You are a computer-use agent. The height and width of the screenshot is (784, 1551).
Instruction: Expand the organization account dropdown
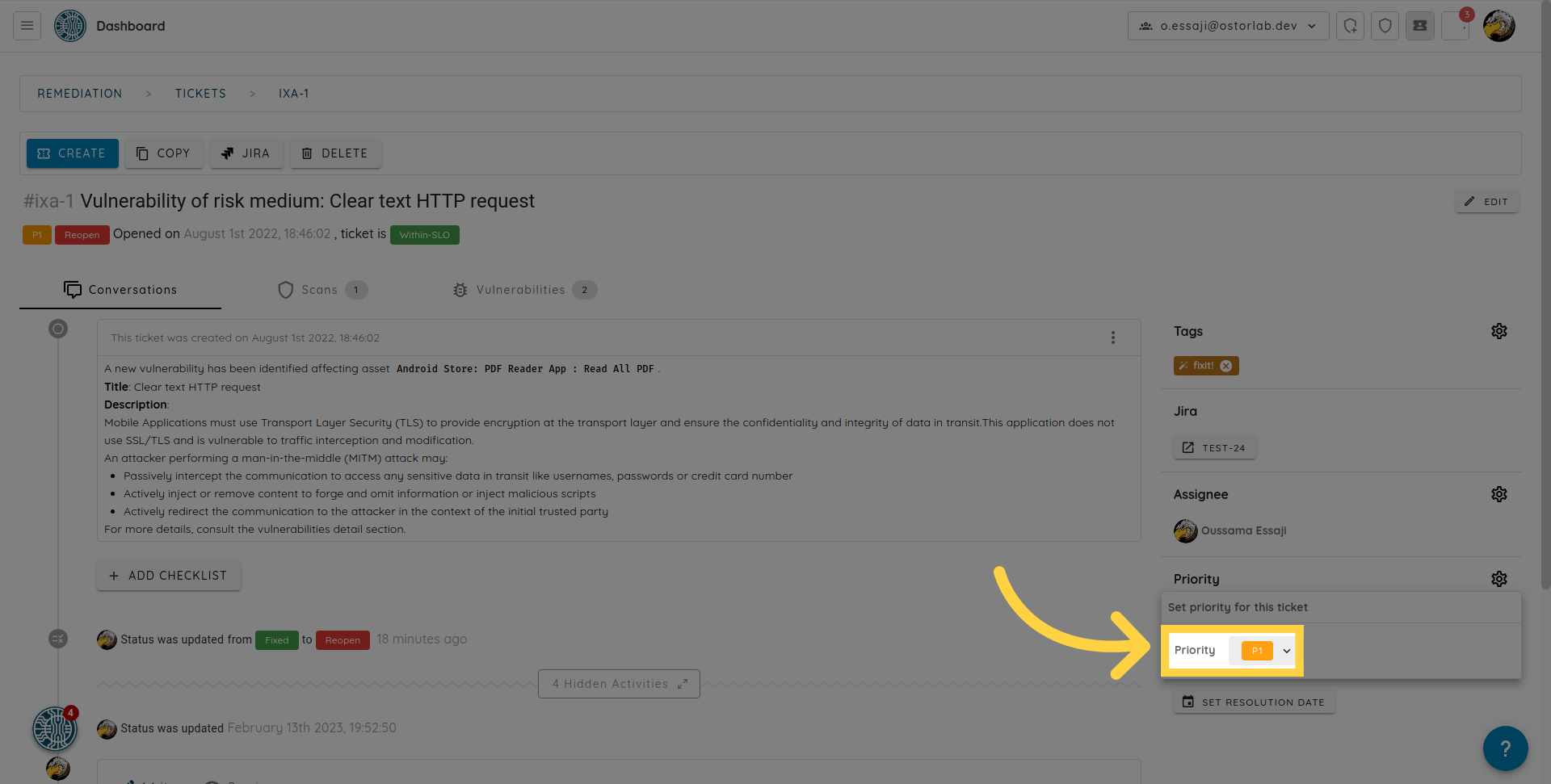pos(1228,26)
